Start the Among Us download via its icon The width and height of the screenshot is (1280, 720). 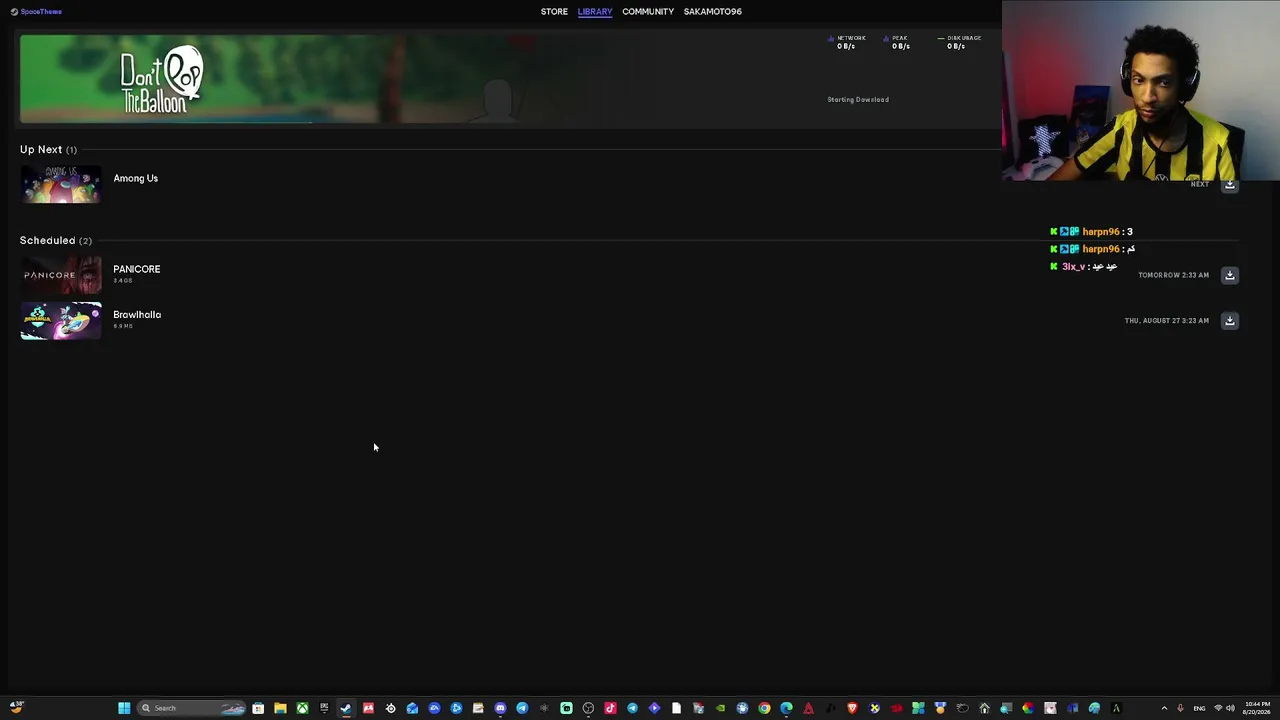click(1230, 185)
